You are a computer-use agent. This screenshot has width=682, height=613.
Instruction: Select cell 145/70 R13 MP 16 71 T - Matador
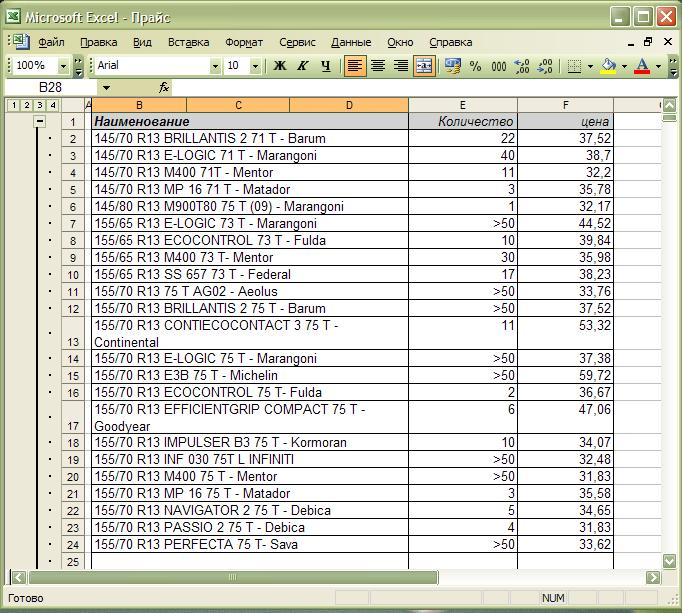[250, 189]
